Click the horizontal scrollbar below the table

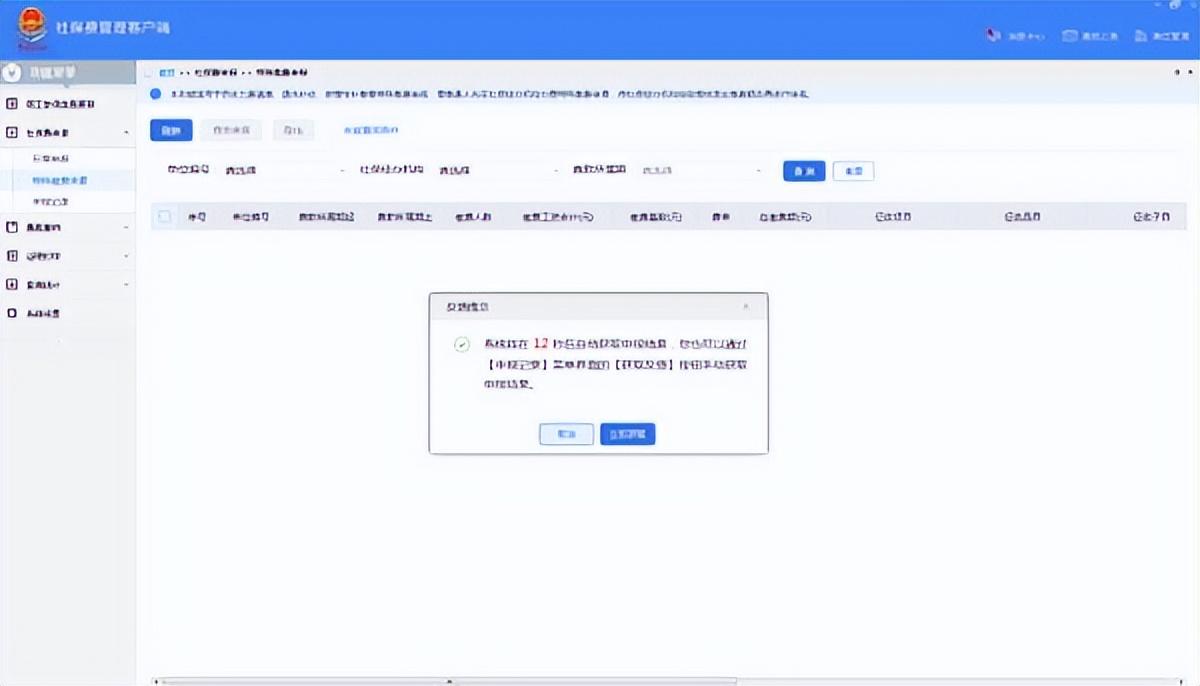pyautogui.click(x=449, y=680)
